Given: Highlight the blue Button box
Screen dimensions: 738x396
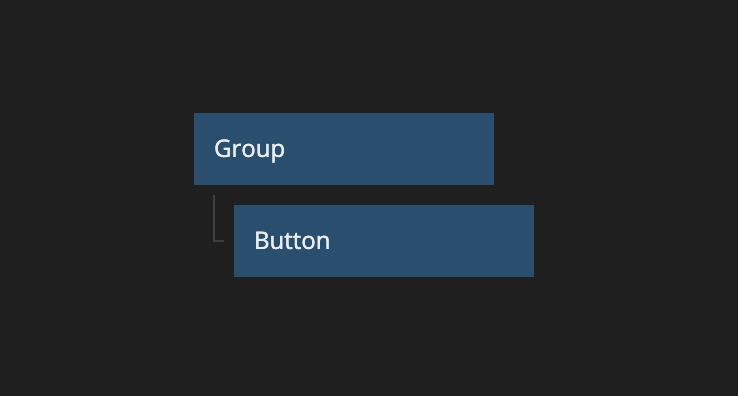Looking at the screenshot, I should click(384, 241).
